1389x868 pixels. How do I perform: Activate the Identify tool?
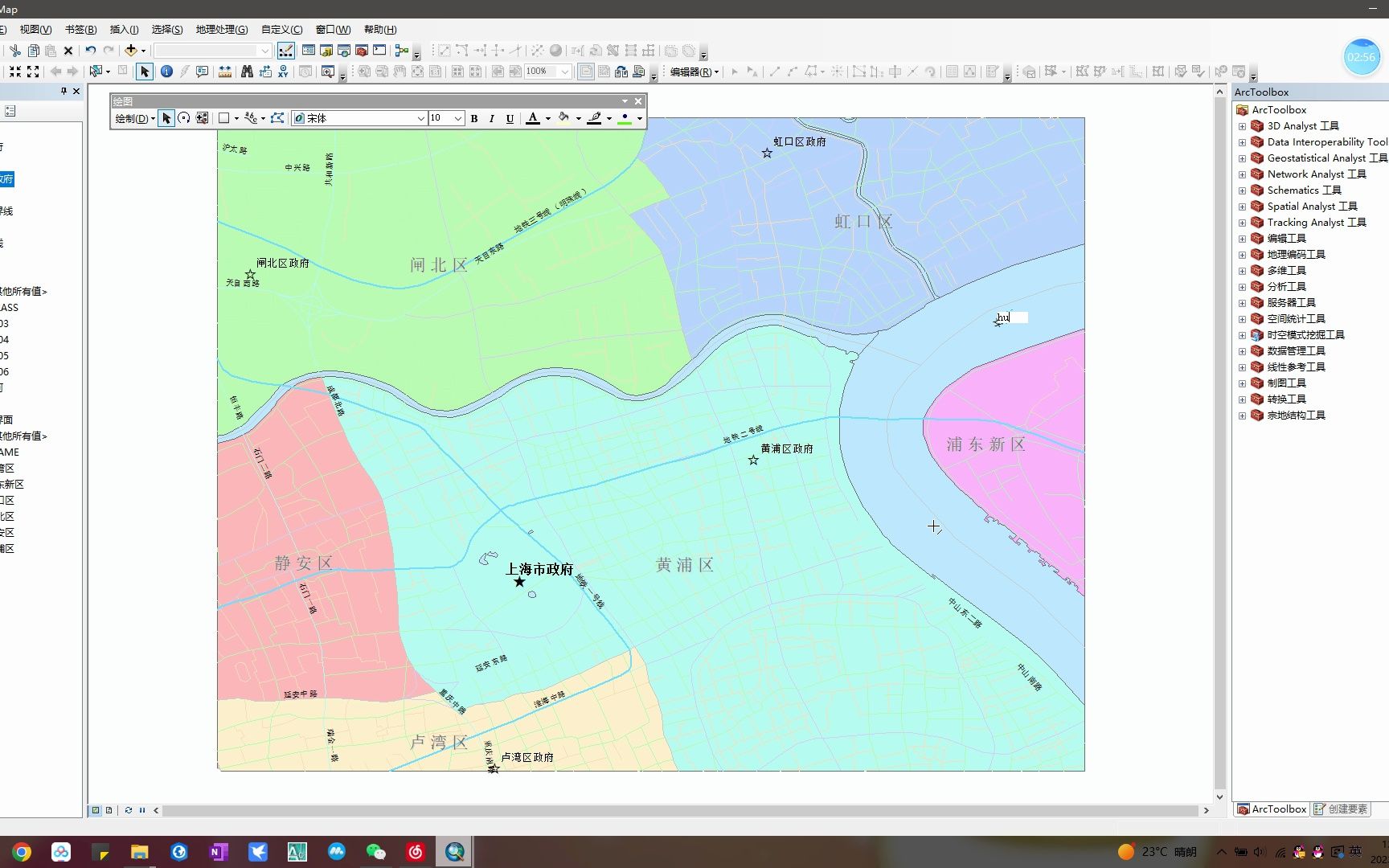166,72
